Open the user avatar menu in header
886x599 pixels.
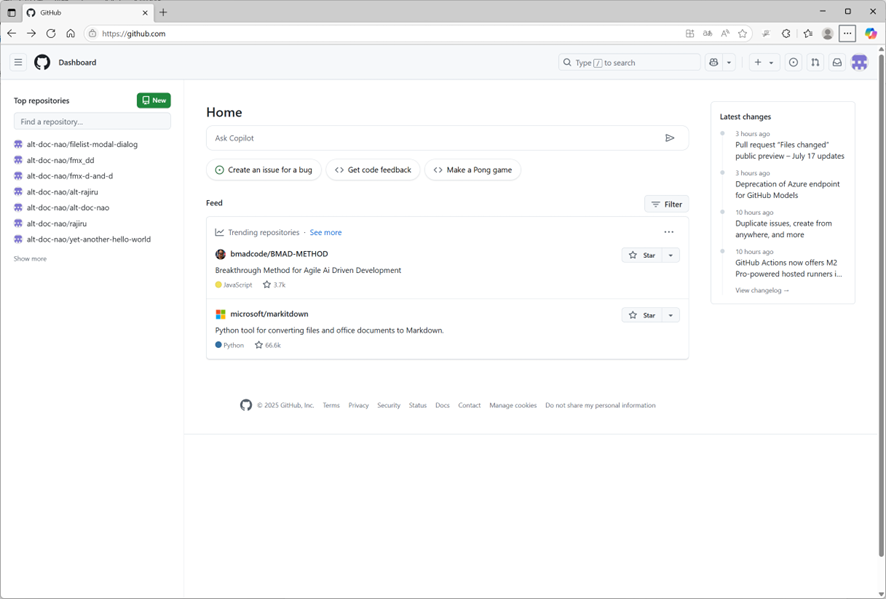859,62
